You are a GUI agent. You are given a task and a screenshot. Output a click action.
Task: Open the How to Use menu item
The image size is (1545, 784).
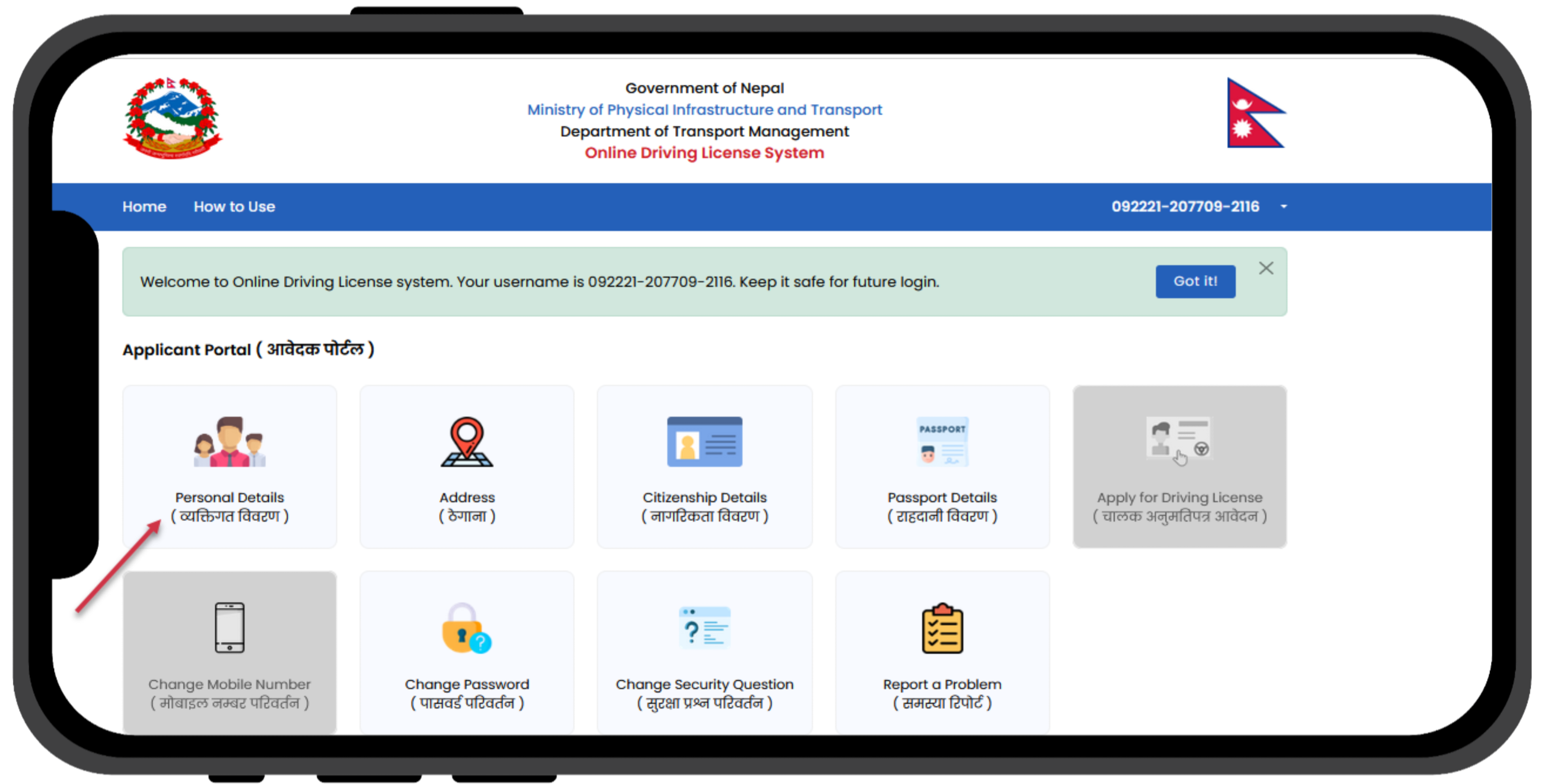(234, 207)
